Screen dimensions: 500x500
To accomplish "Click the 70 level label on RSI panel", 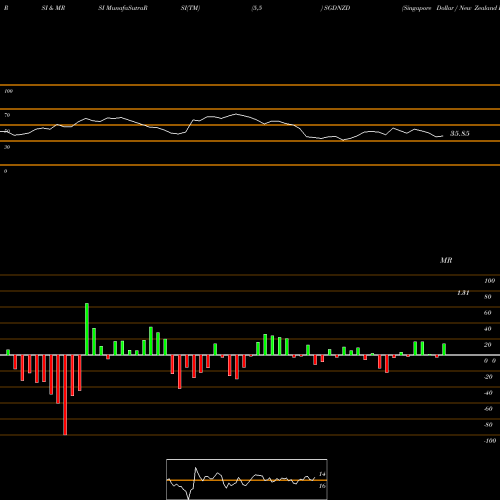I will (7, 115).
